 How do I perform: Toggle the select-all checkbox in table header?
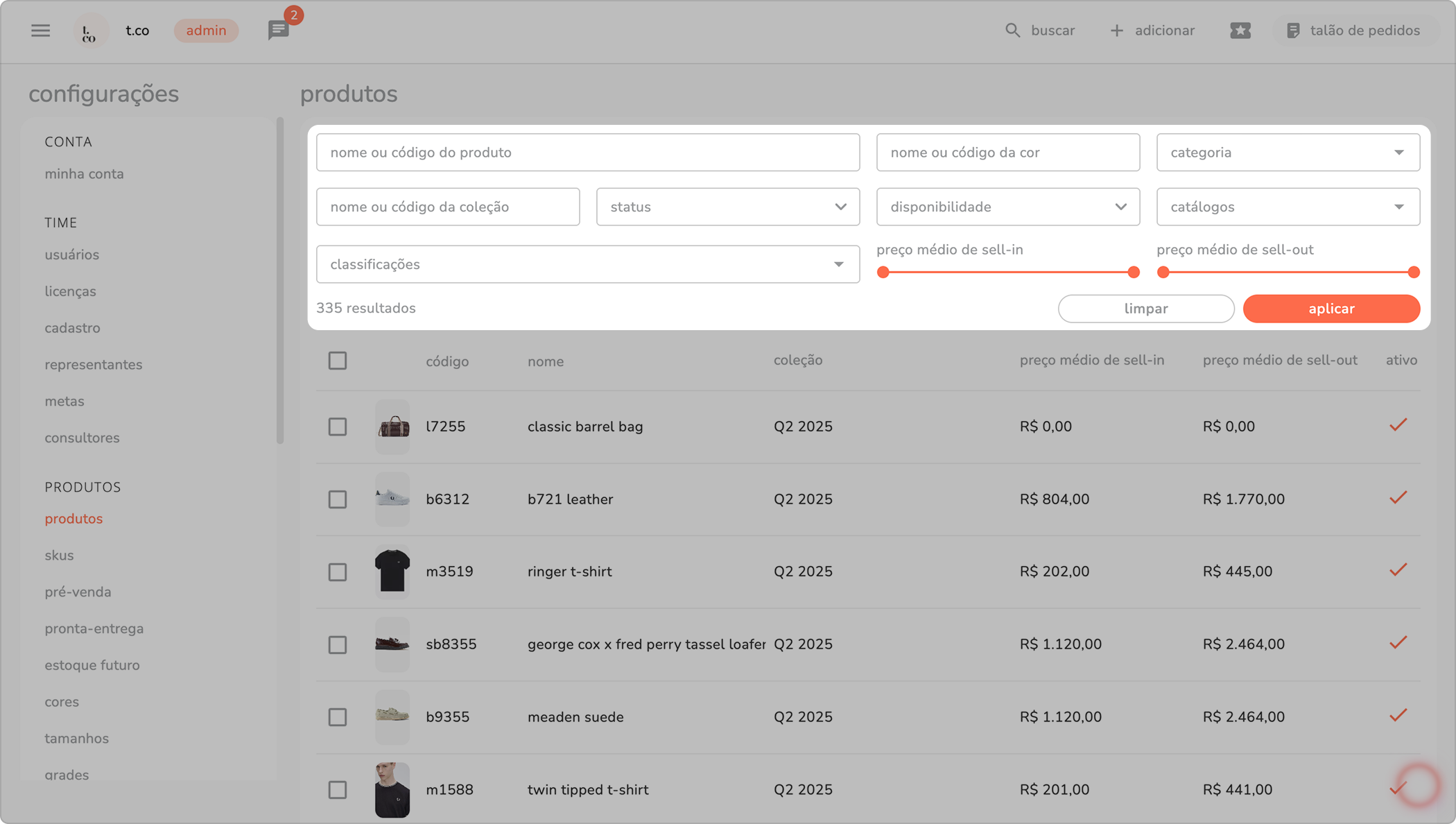338,361
